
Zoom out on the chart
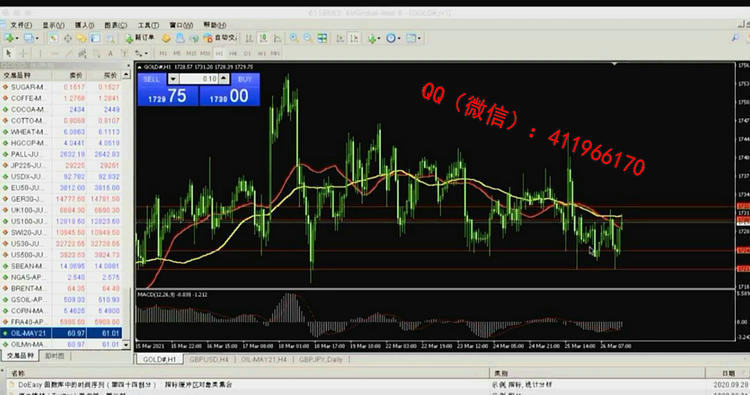(x=308, y=38)
